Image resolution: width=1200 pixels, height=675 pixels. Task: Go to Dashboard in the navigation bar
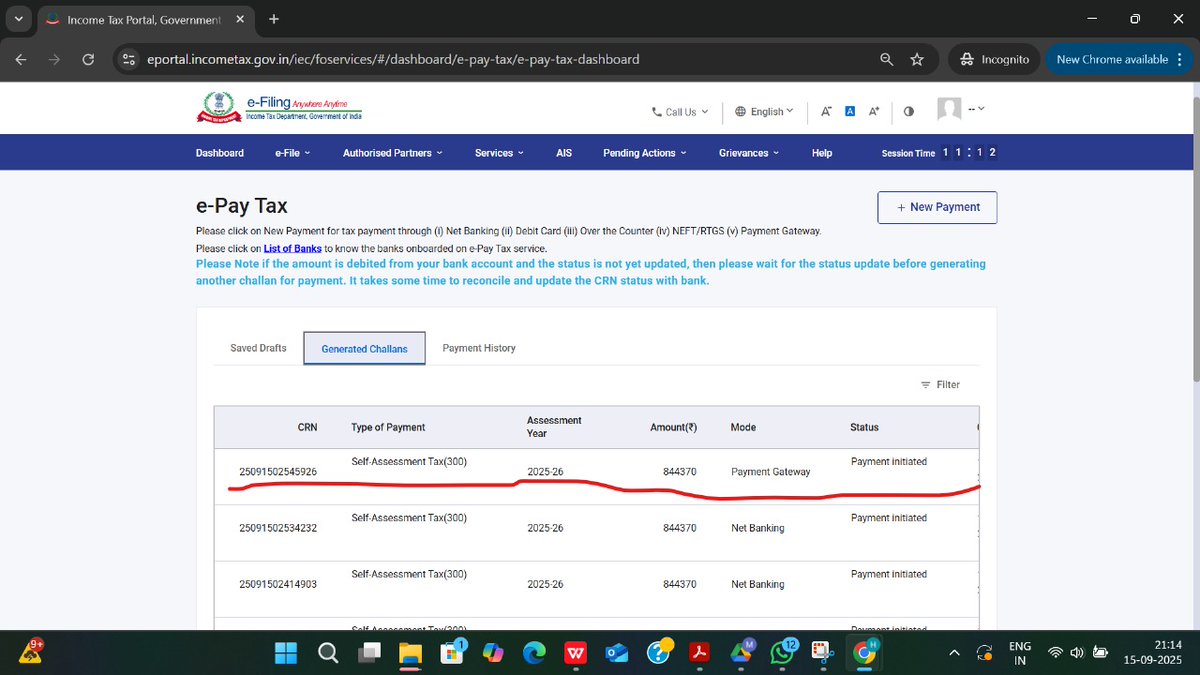point(219,153)
